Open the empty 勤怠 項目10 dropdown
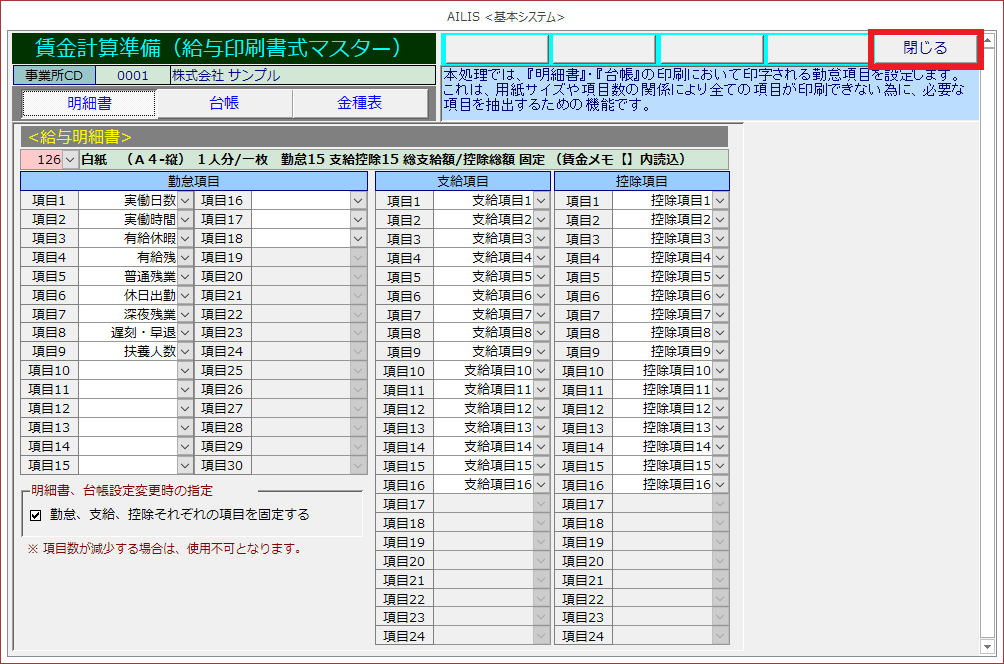Viewport: 1004px width, 664px height. [x=185, y=370]
